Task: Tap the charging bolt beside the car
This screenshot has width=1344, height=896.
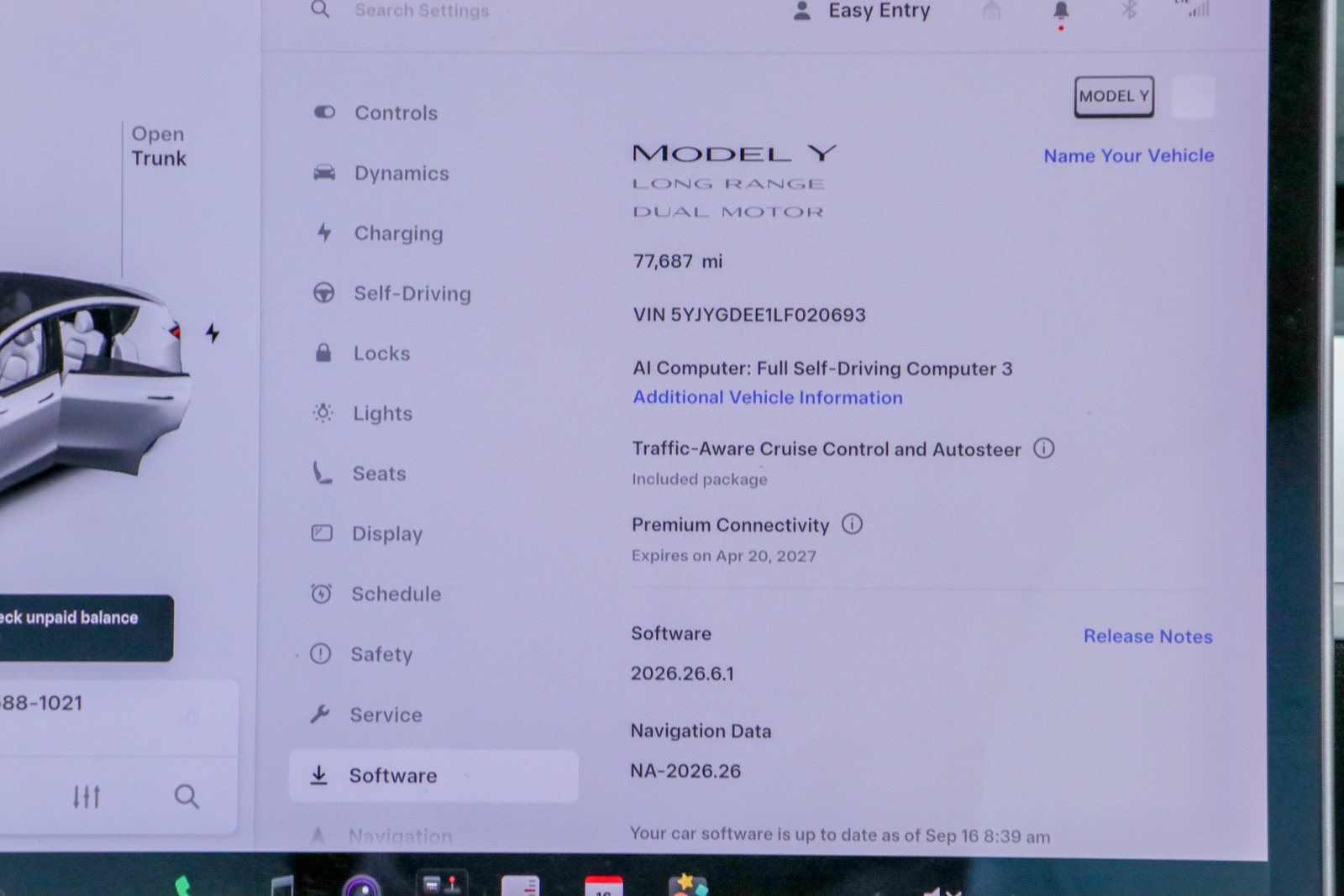Action: (213, 333)
